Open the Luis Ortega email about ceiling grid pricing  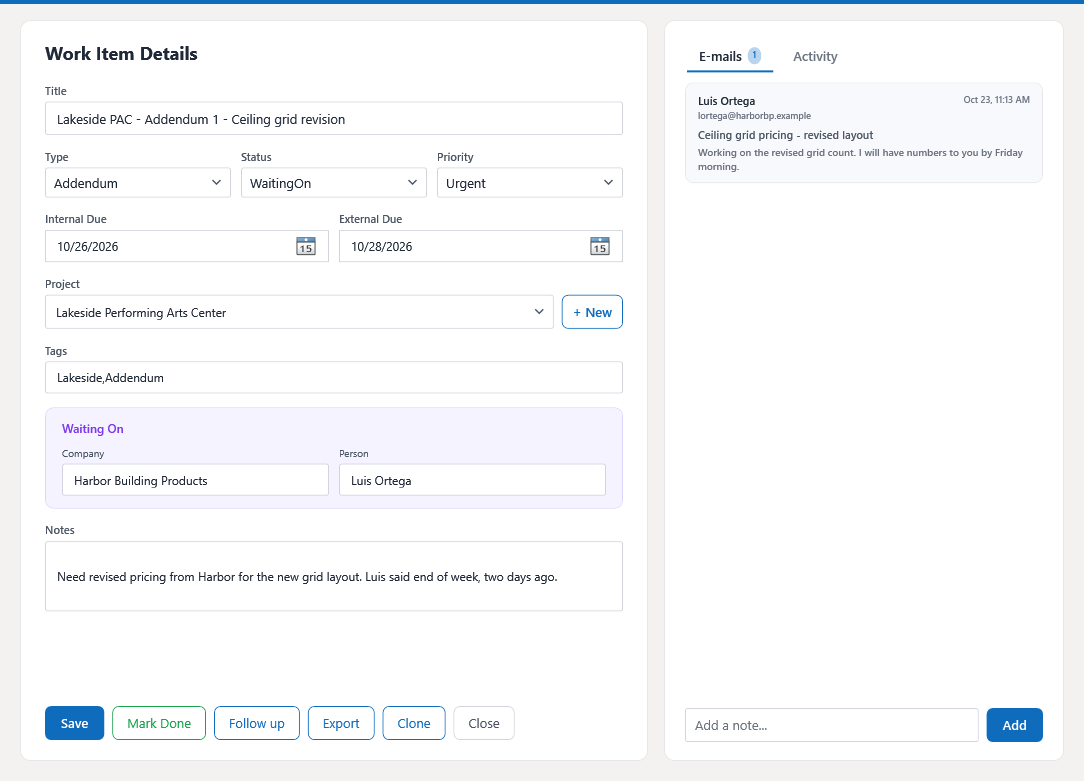click(x=863, y=133)
